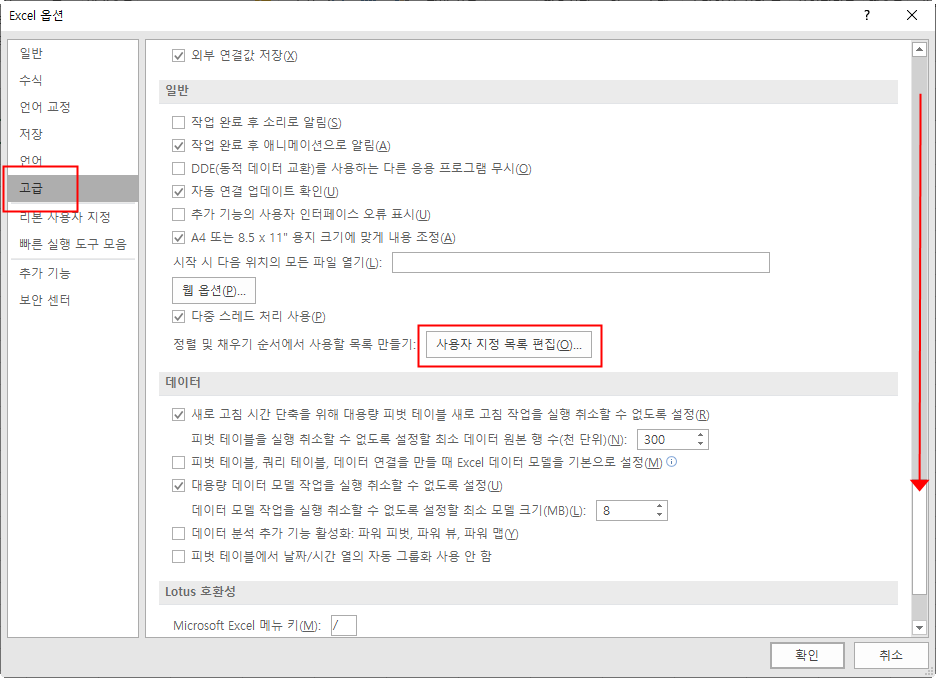Select 언어 교정 in the sidebar
The width and height of the screenshot is (936, 678).
pyautogui.click(x=73, y=107)
